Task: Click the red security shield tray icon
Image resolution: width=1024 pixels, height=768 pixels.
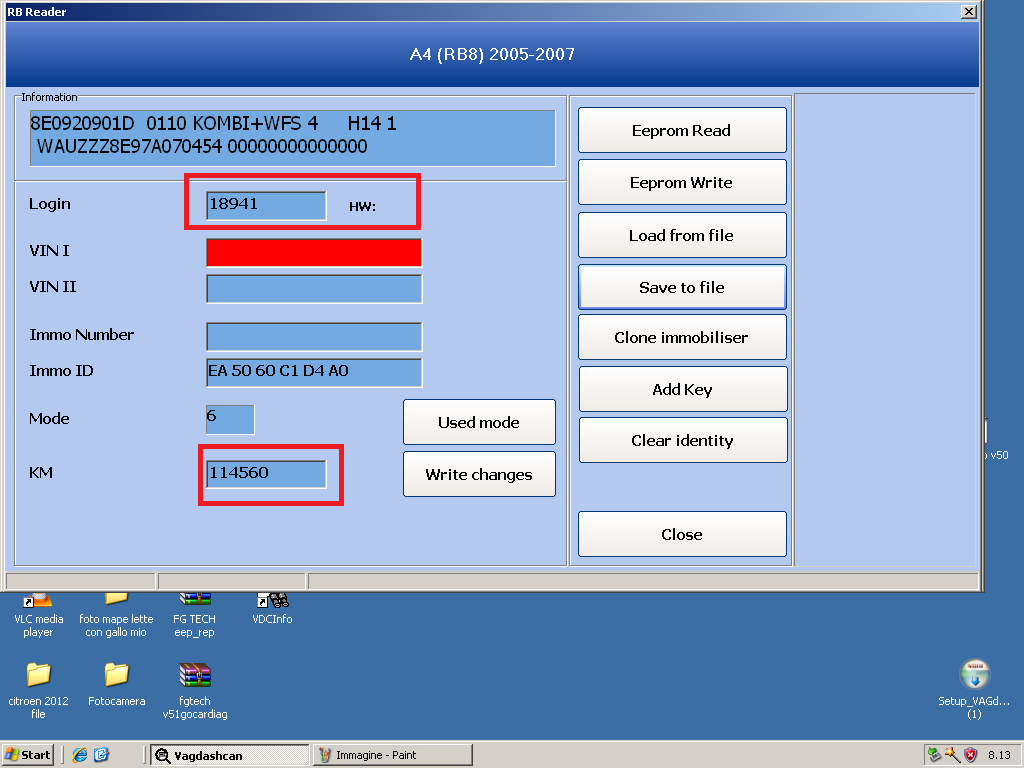Action: (x=969, y=755)
